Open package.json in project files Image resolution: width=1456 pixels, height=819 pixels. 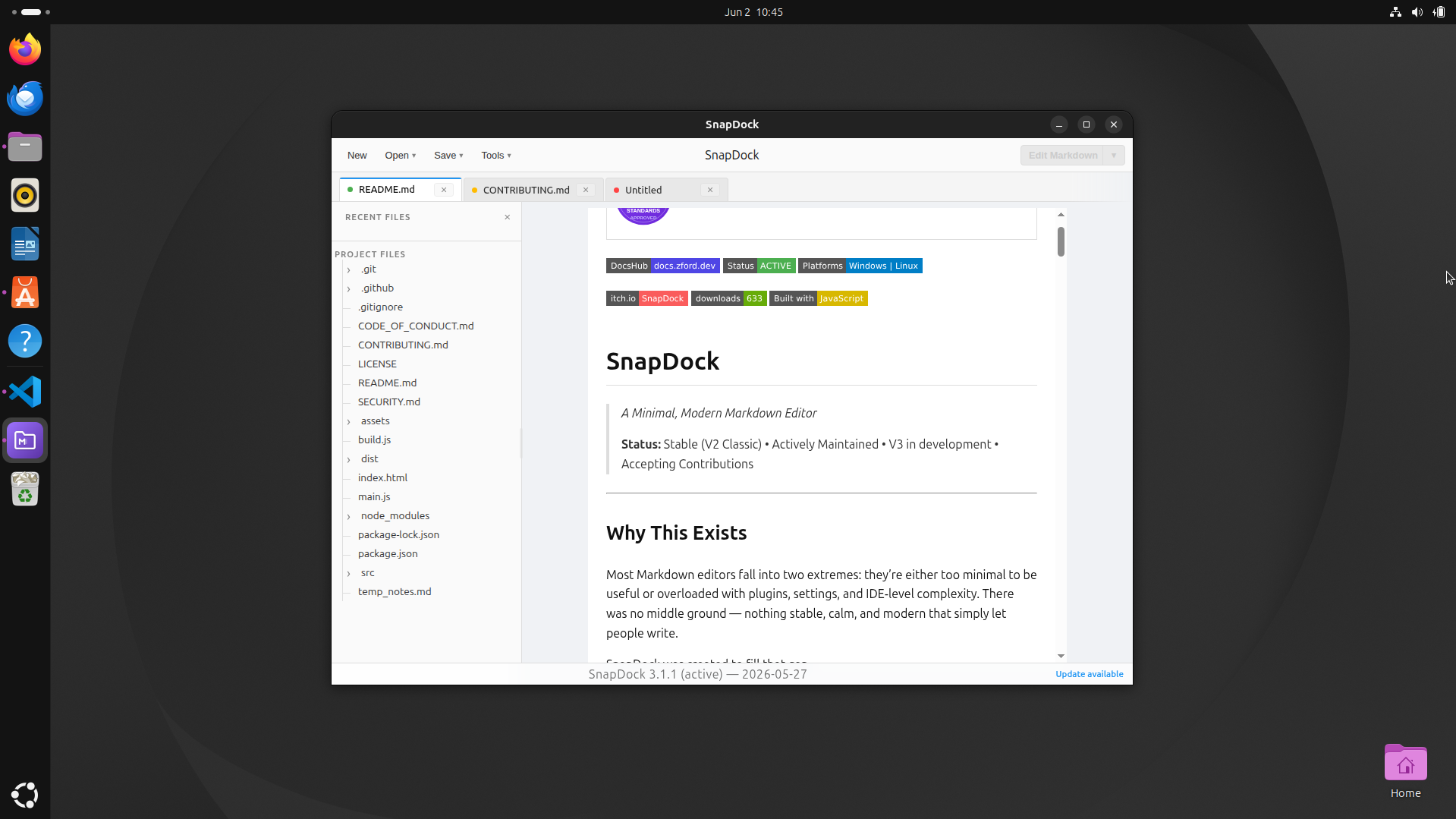point(388,554)
